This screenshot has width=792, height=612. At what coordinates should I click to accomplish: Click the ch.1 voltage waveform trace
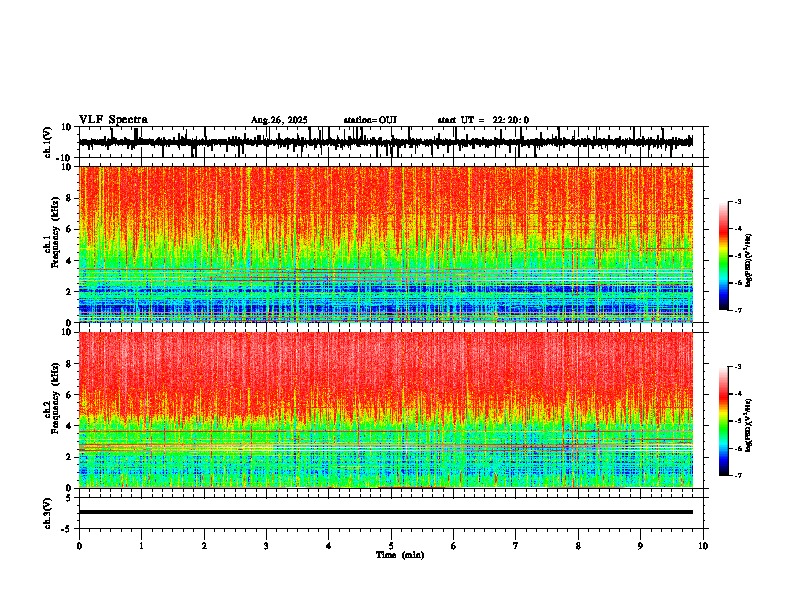[x=385, y=142]
